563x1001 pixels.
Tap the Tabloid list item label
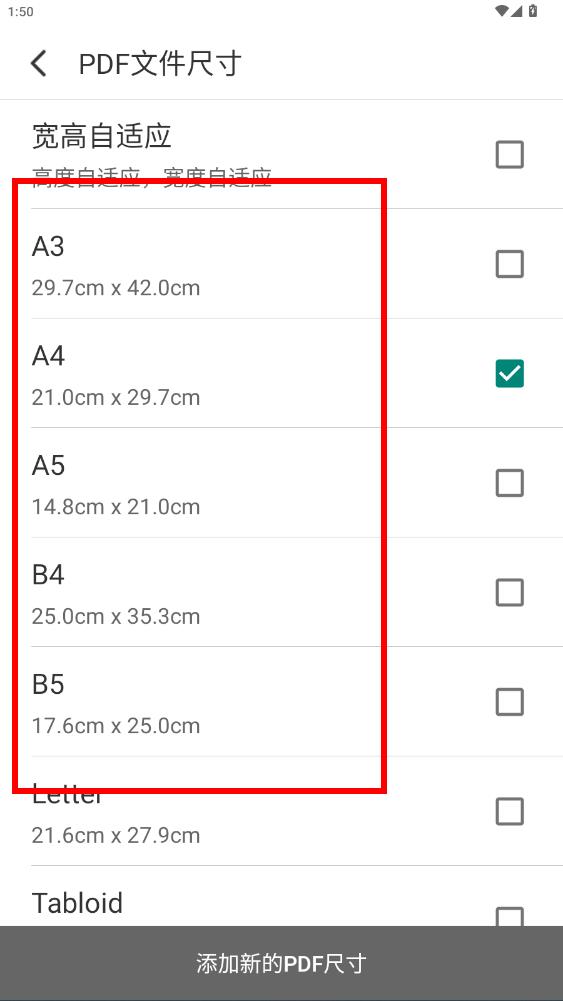click(77, 903)
